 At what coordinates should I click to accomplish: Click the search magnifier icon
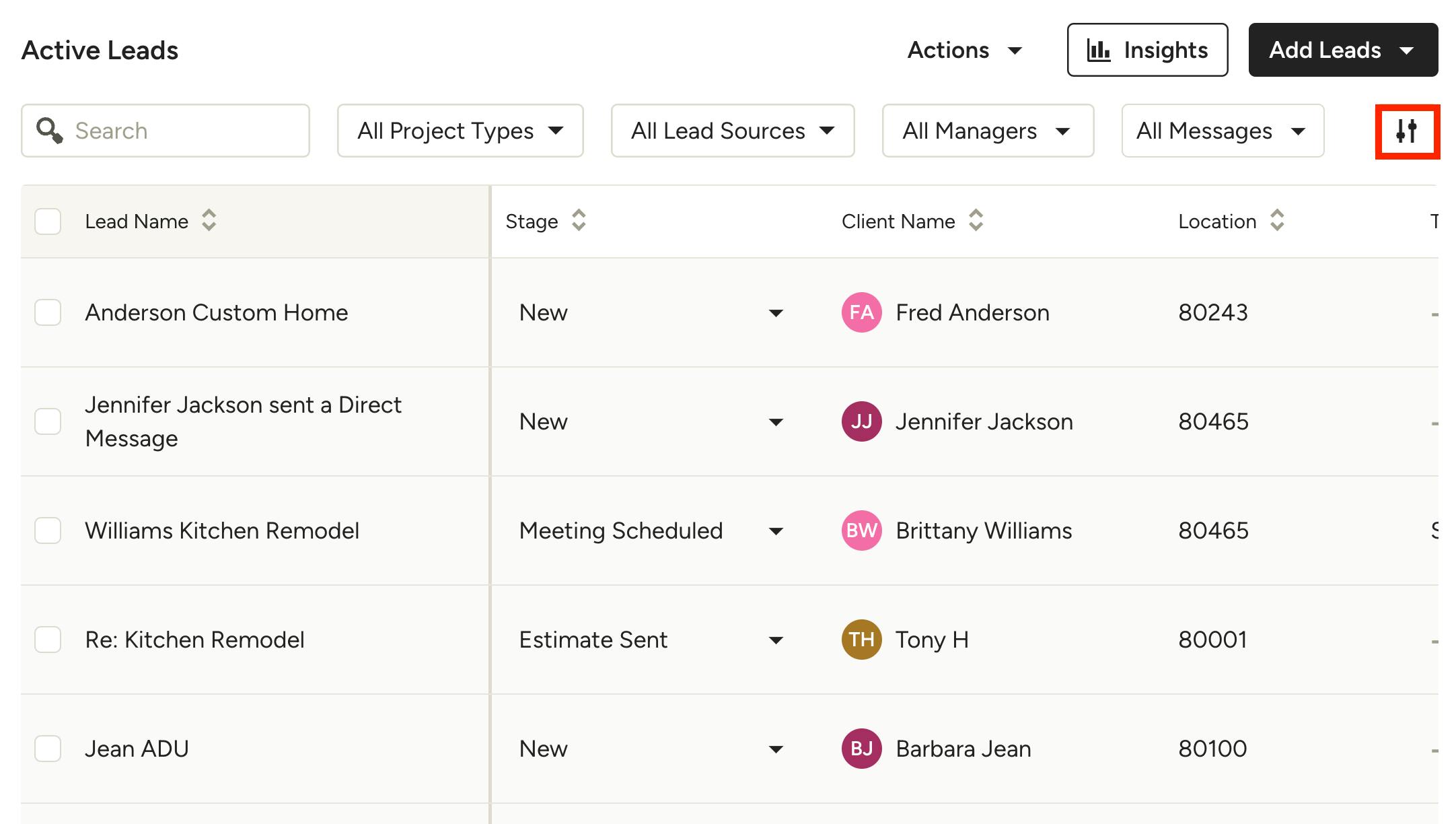[x=50, y=131]
